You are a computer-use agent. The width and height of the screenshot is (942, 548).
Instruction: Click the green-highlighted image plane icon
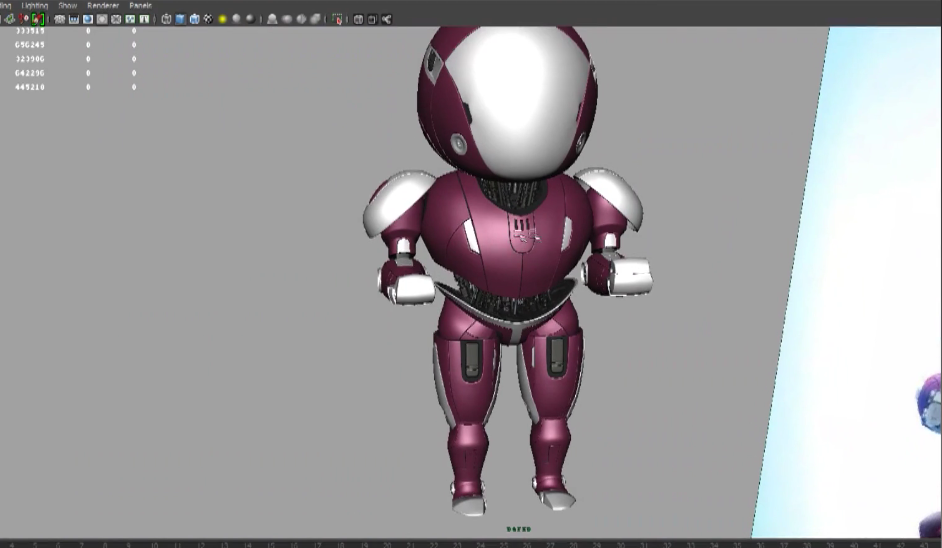(38, 19)
